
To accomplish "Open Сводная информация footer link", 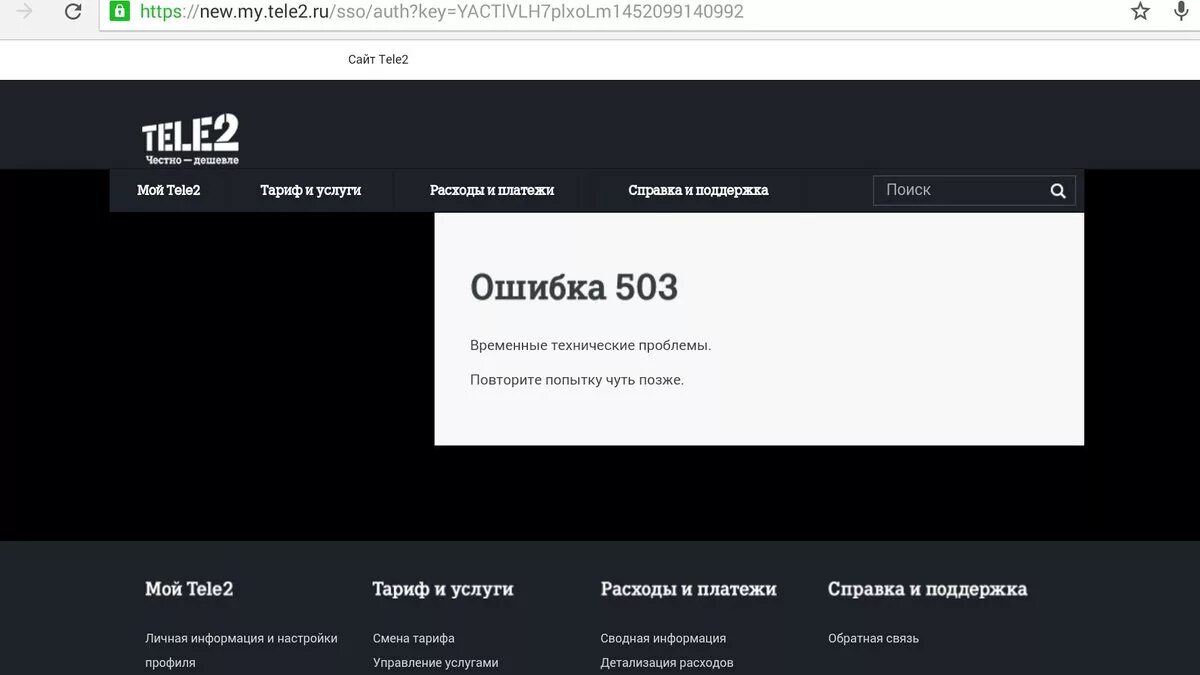I will 663,638.
